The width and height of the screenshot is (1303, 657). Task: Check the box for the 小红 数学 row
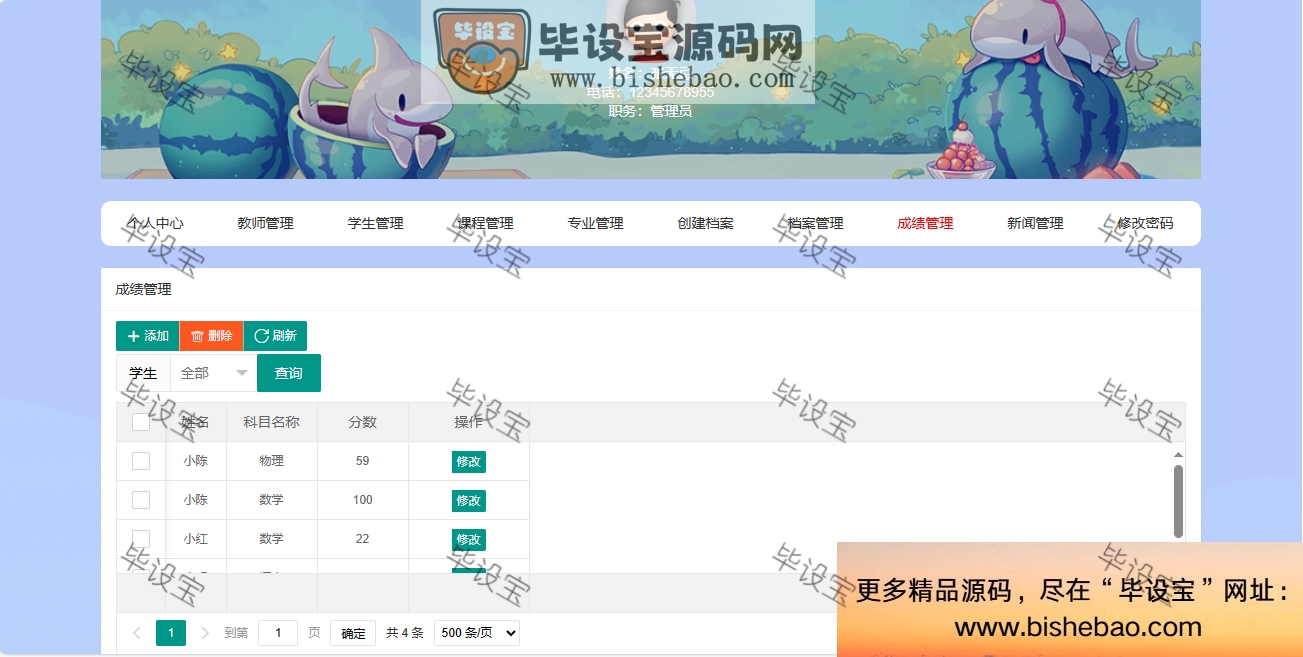click(x=141, y=539)
